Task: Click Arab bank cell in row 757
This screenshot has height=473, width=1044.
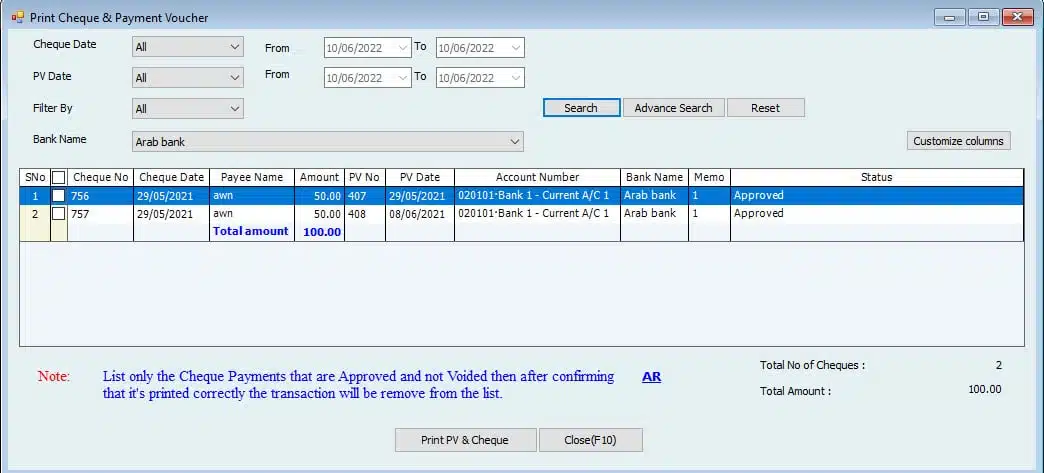Action: coord(654,214)
